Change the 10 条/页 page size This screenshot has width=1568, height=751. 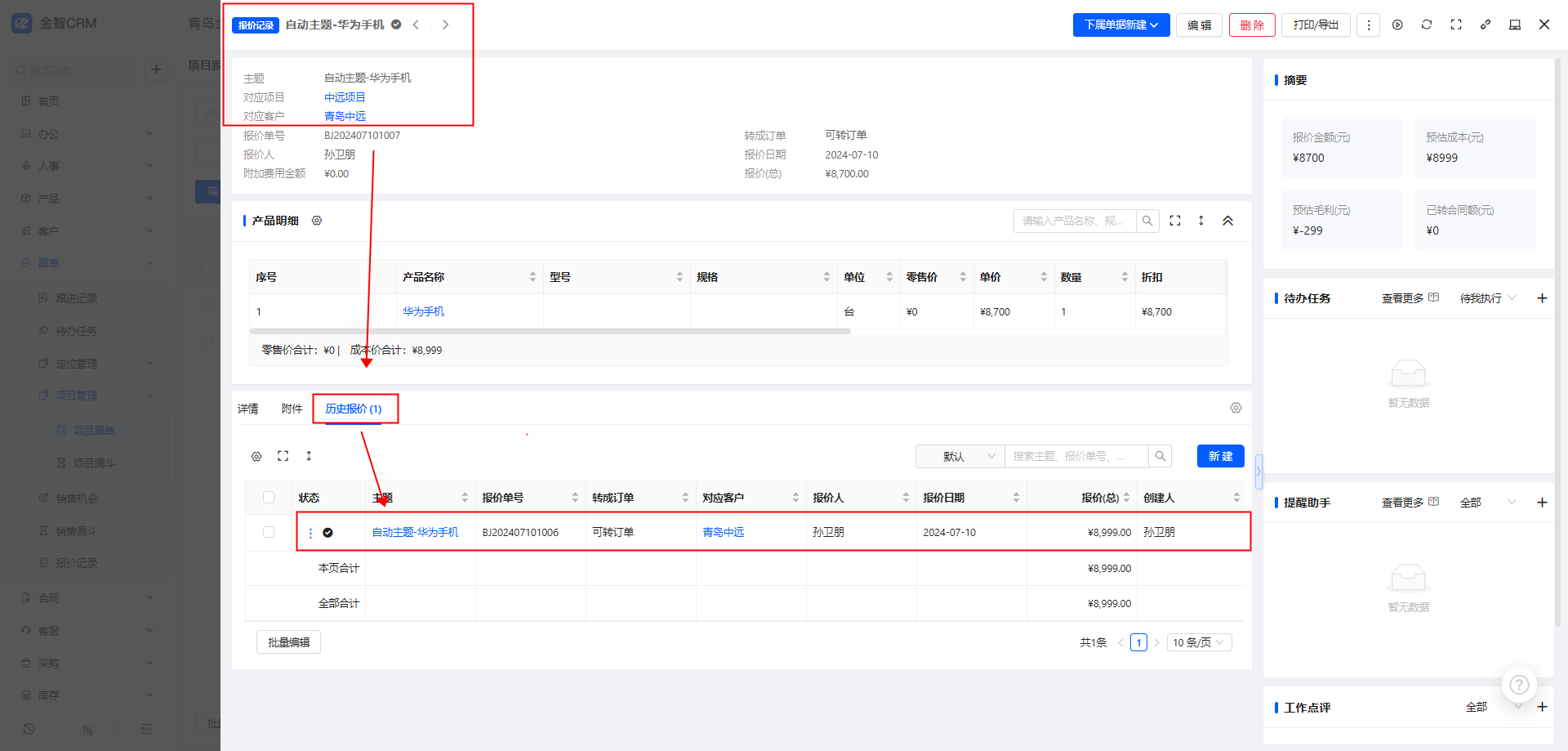point(1198,642)
